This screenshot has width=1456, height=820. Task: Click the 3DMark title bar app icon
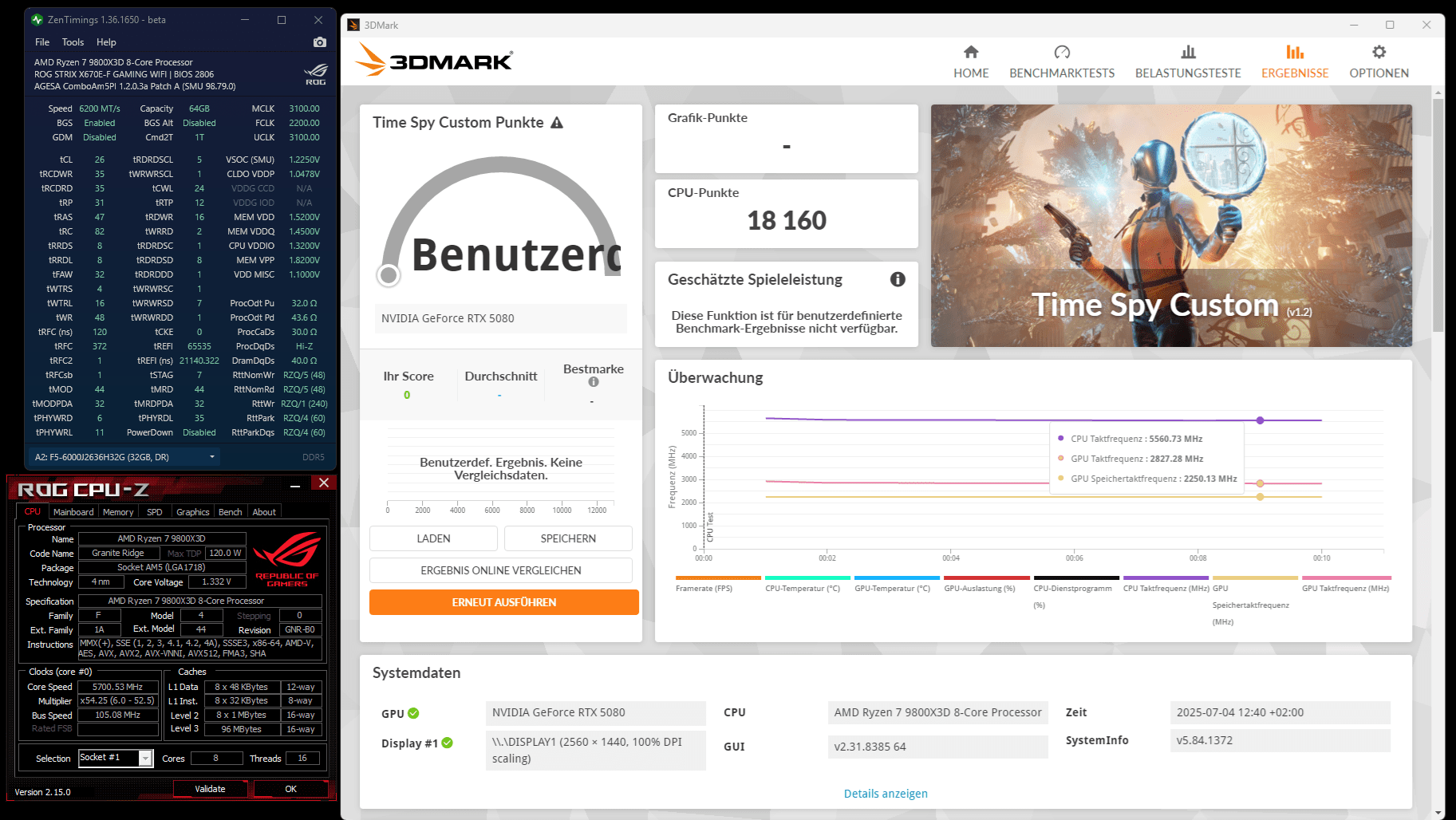[353, 25]
